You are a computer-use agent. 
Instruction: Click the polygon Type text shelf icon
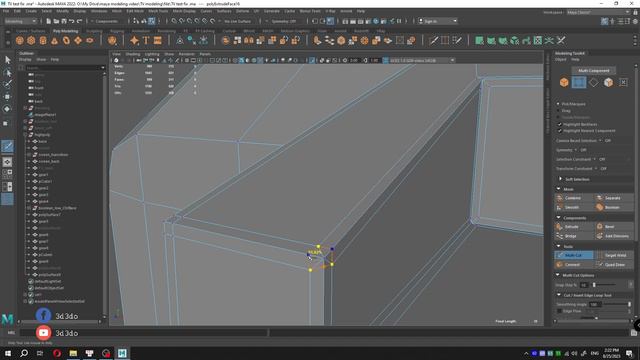coord(146,40)
